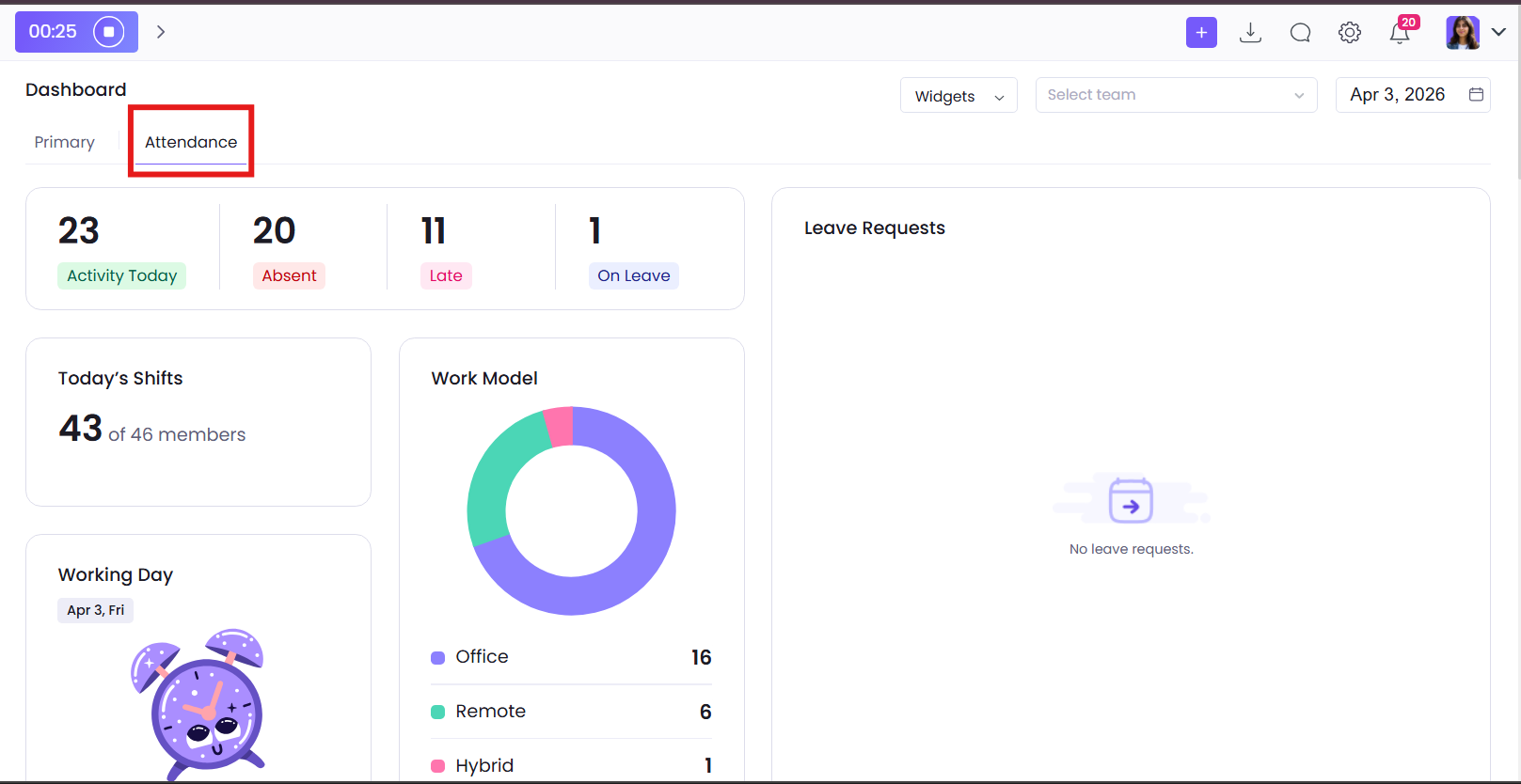Stop the running timer

click(108, 32)
